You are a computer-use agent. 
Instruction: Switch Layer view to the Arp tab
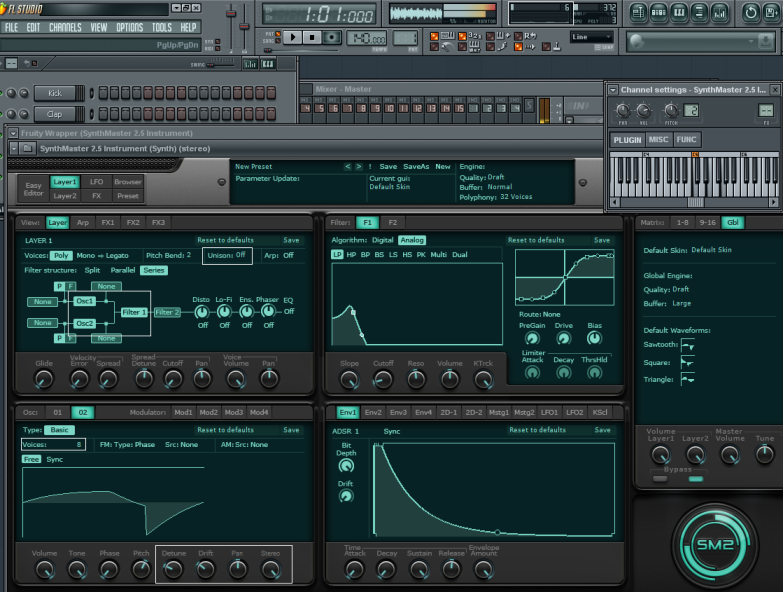83,223
